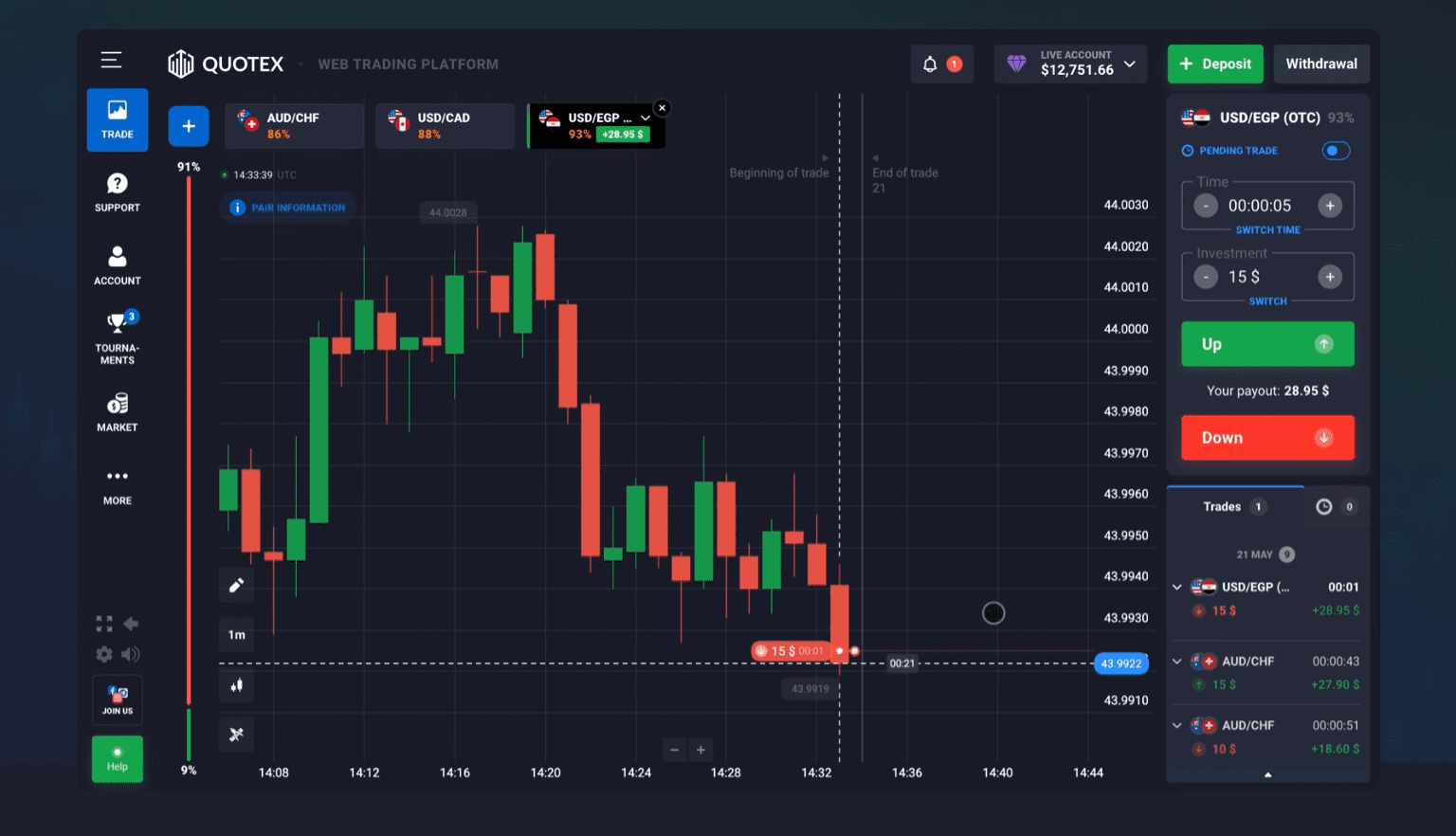Image resolution: width=1456 pixels, height=836 pixels.
Task: Select the chart drawing pencil tool
Action: 237,585
